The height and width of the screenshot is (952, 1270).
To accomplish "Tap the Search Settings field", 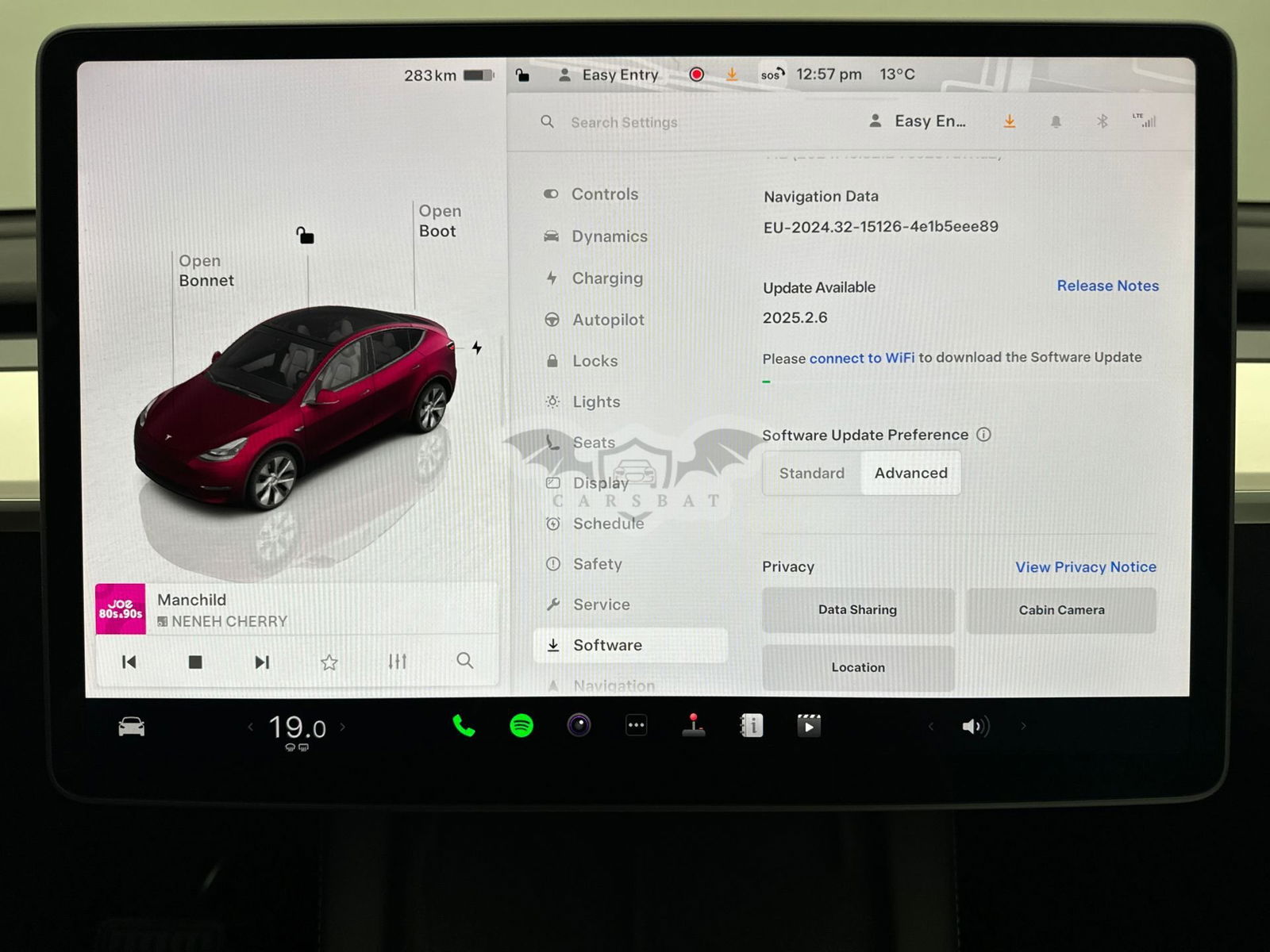I will 624,122.
